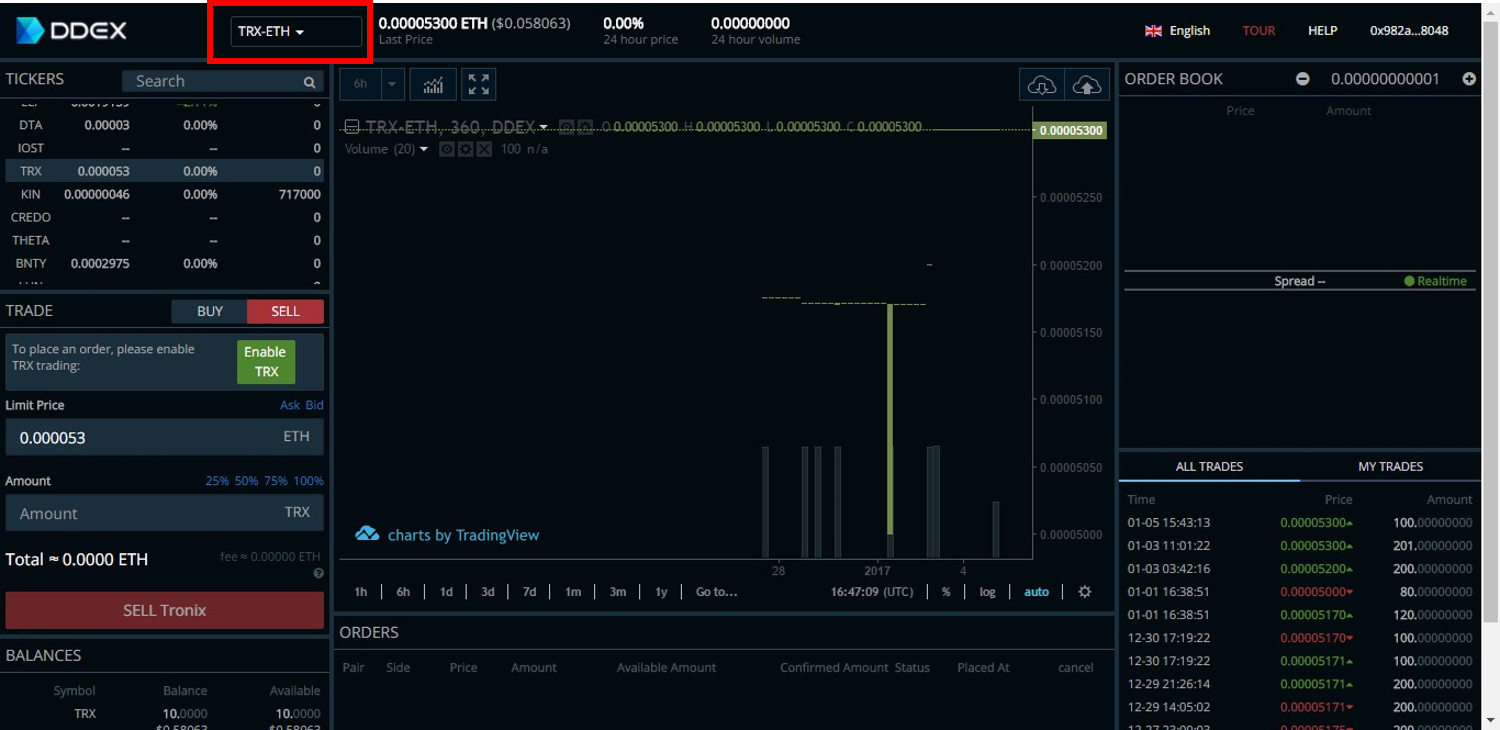
Task: Expand the chart interval dropdown arrow
Action: (392, 85)
